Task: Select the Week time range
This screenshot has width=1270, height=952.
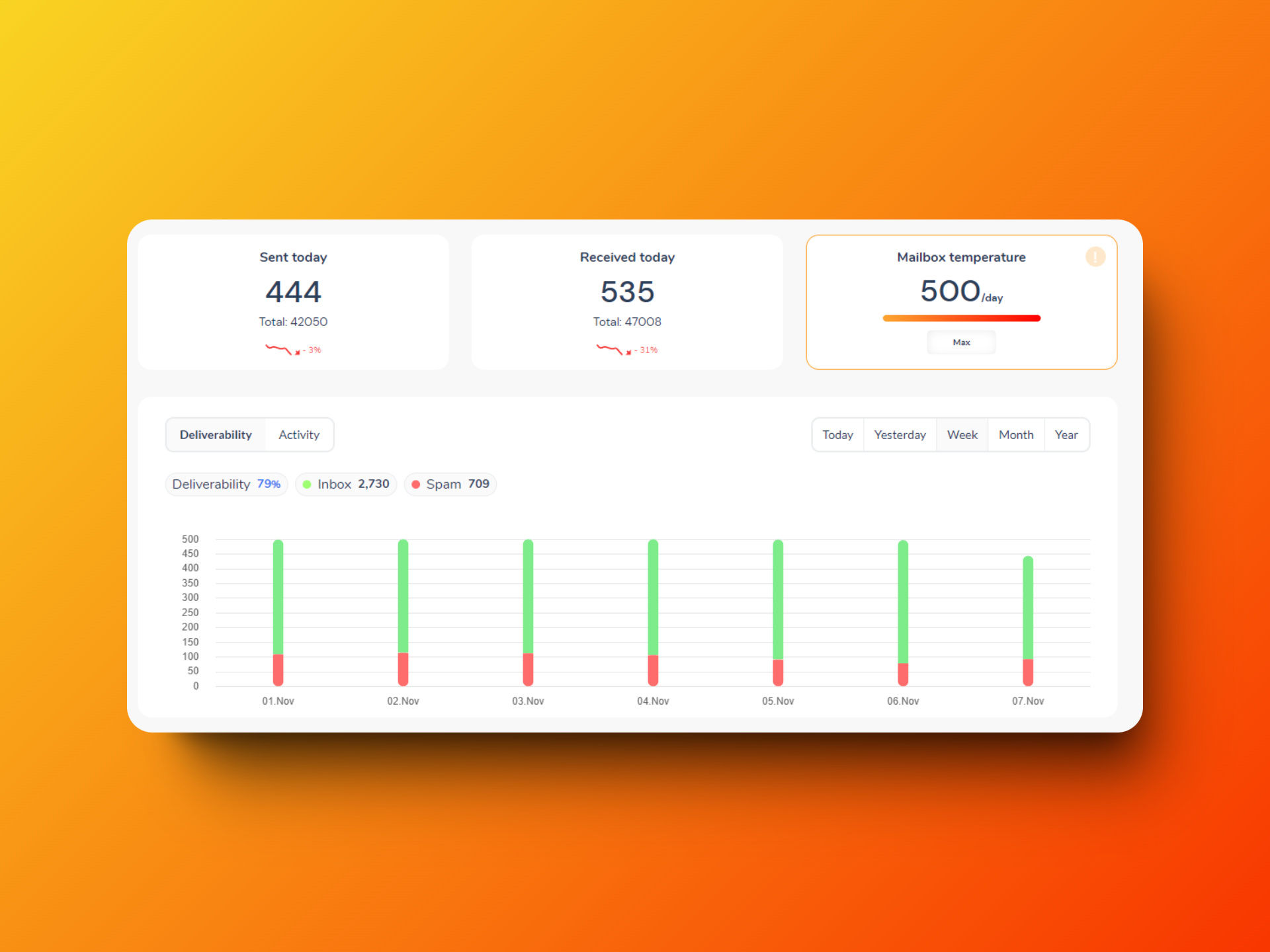Action: [962, 435]
